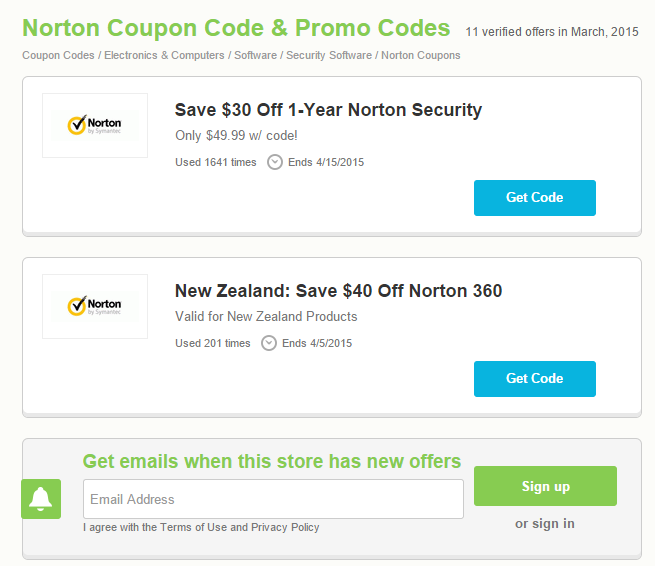
Task: Click the Norton logo on the $30 offer
Action: click(95, 125)
